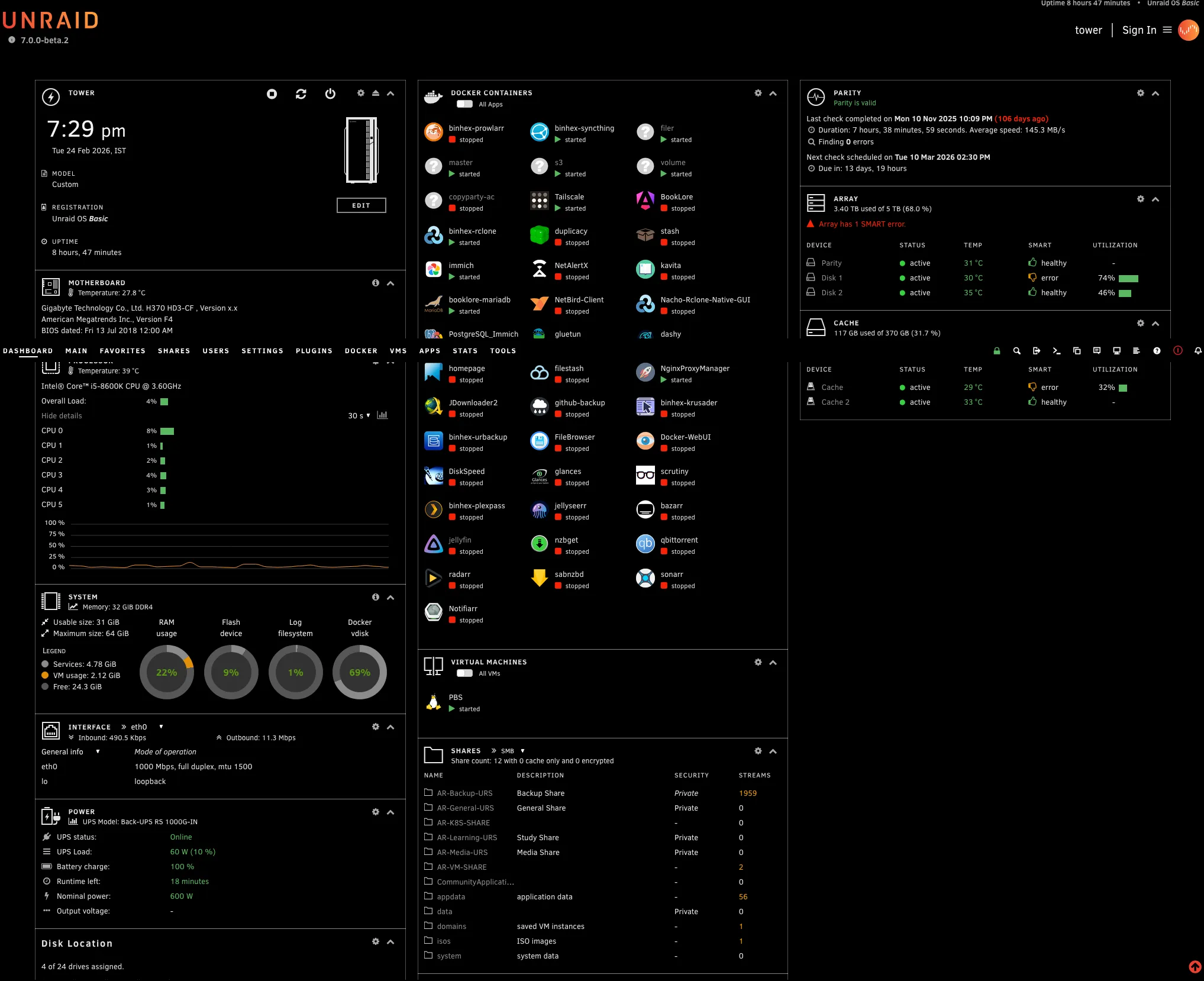The height and width of the screenshot is (981, 1204).
Task: Open the terminal icon in the navigation bar
Action: click(1057, 351)
